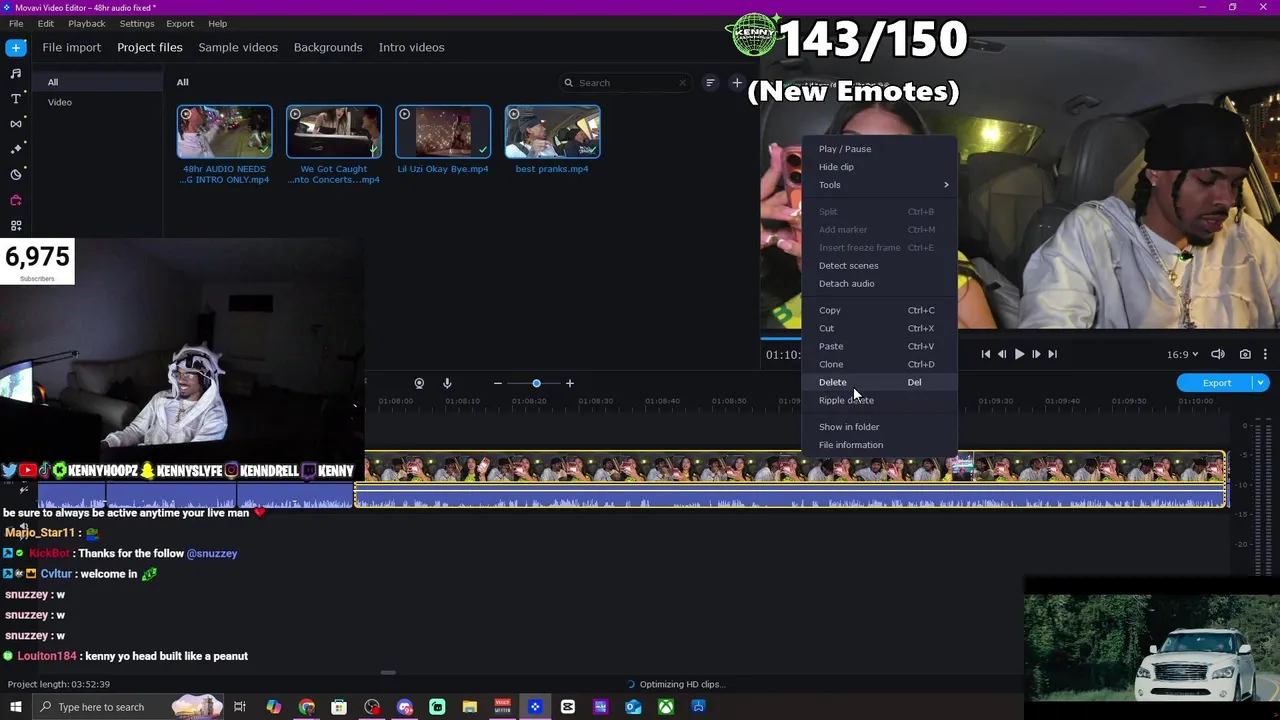The width and height of the screenshot is (1280, 720).
Task: Open the Stickers panel icon
Action: click(16, 174)
